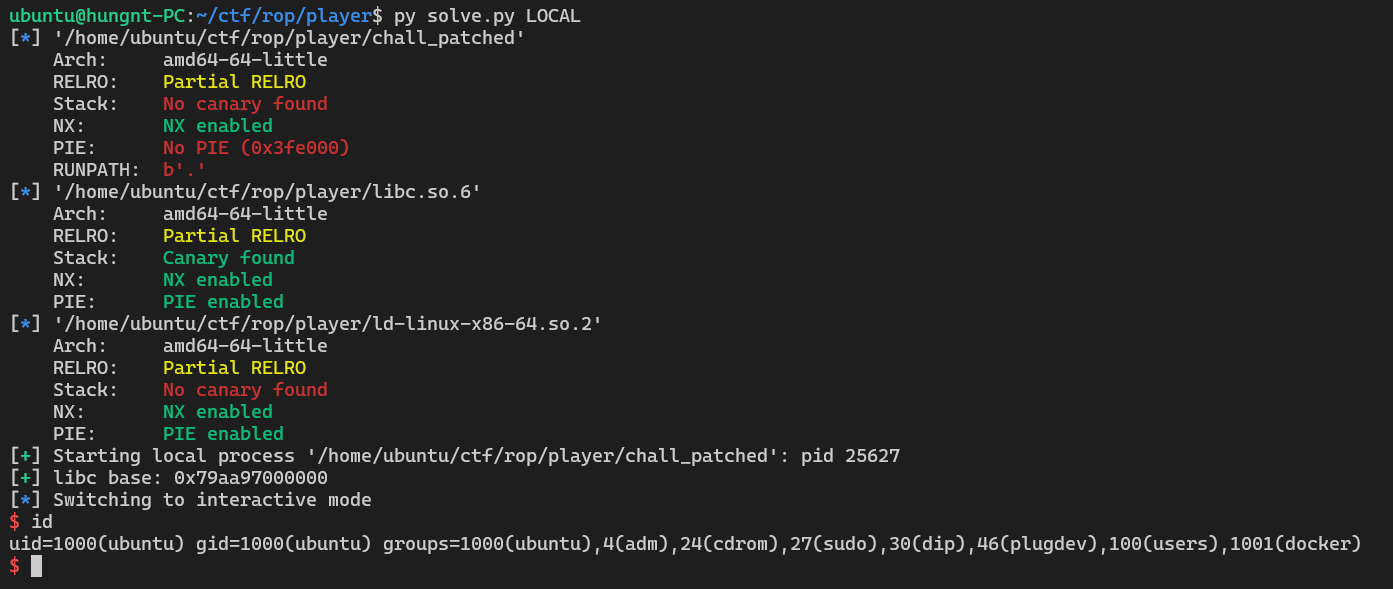The height and width of the screenshot is (589, 1393).
Task: Click the red 'No PIE (0x3fe000)' value
Action: [x=256, y=148]
